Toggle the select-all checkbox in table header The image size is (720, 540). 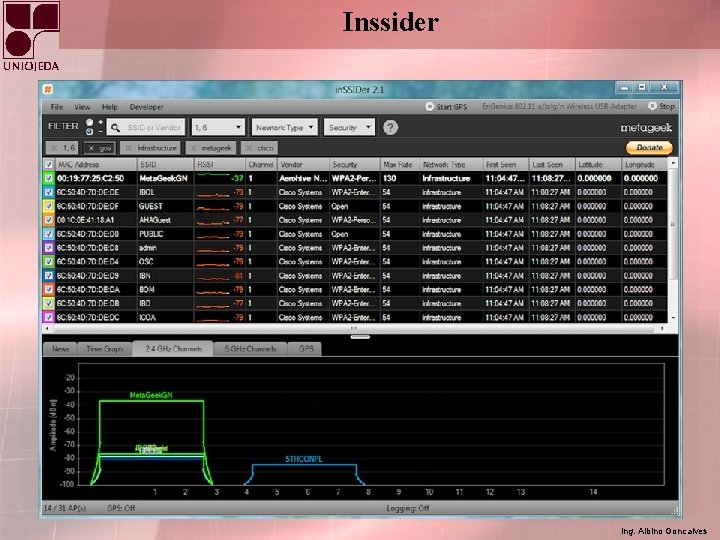[49, 164]
